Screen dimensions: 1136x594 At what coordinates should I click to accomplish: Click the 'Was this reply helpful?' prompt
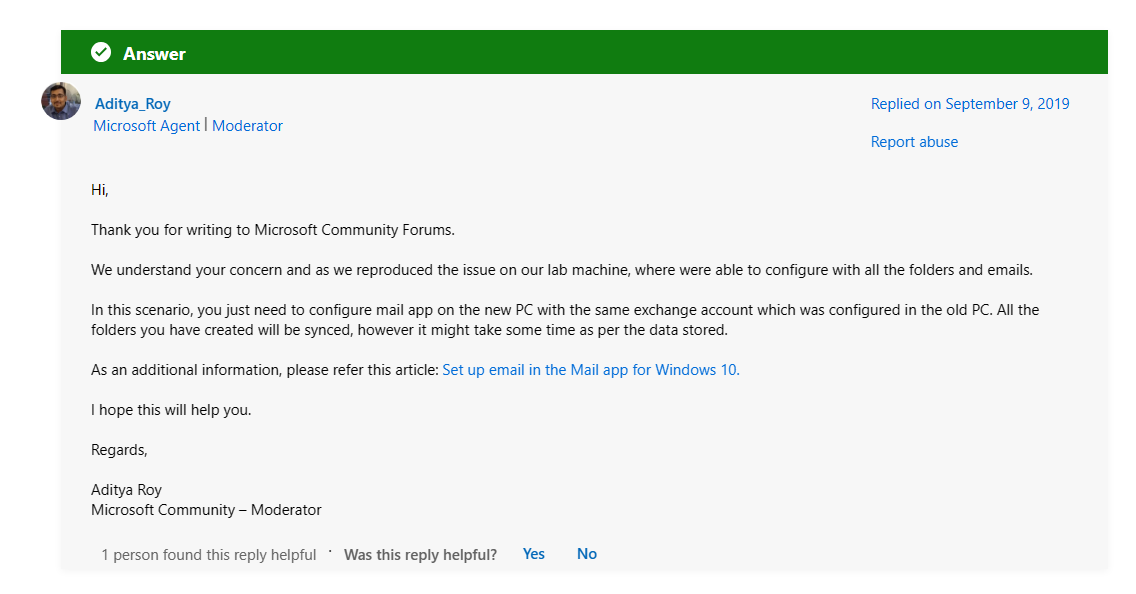click(x=420, y=555)
